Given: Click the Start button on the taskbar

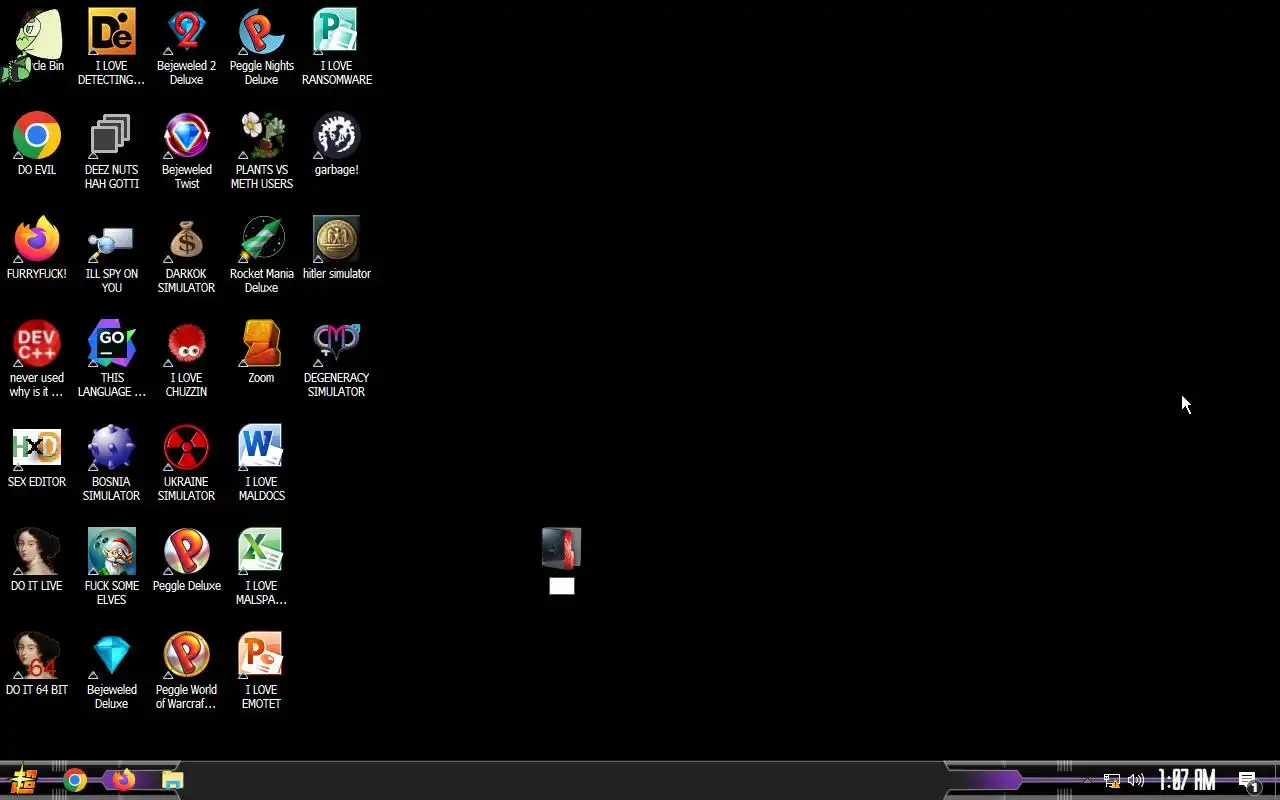Looking at the screenshot, I should [x=24, y=780].
